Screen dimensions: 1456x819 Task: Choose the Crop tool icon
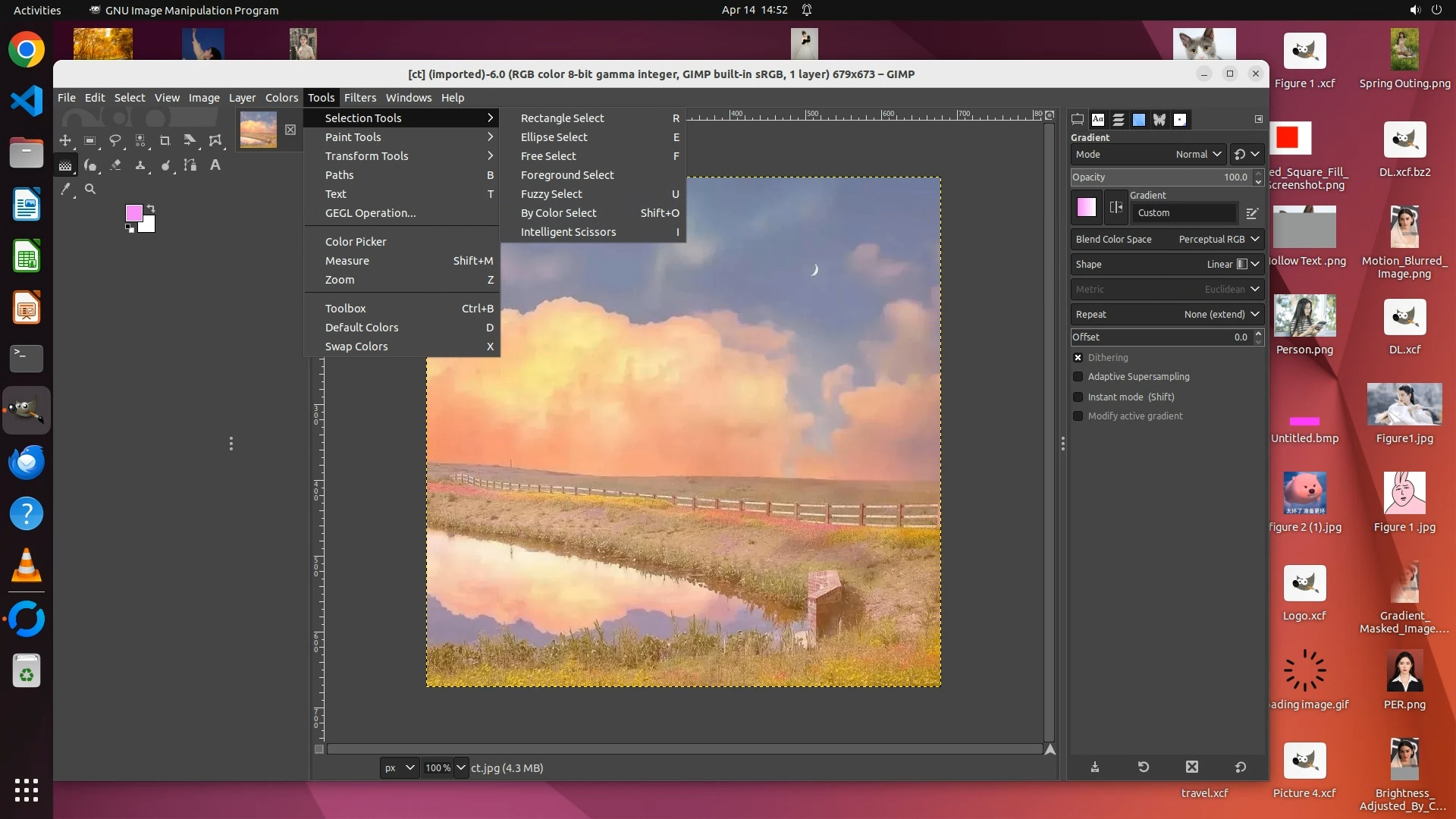[x=165, y=140]
